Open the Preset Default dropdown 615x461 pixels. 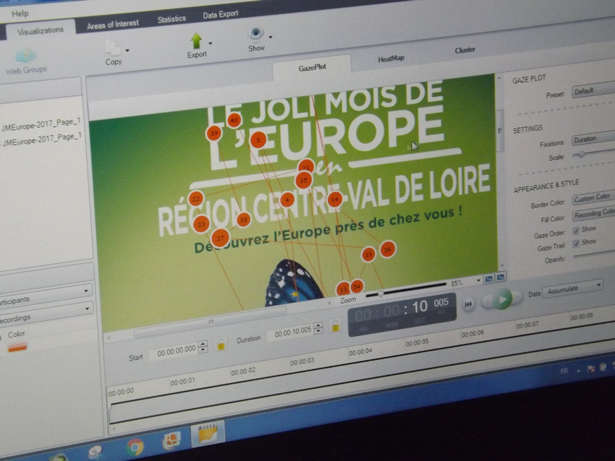593,91
